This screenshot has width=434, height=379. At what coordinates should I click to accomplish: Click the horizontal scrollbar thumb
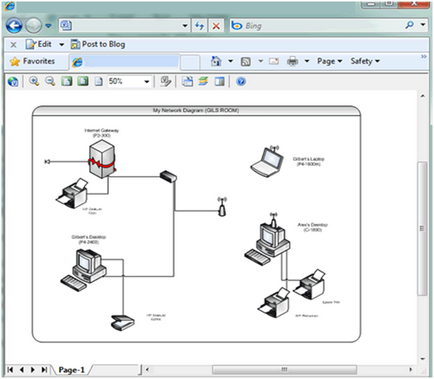(x=284, y=369)
